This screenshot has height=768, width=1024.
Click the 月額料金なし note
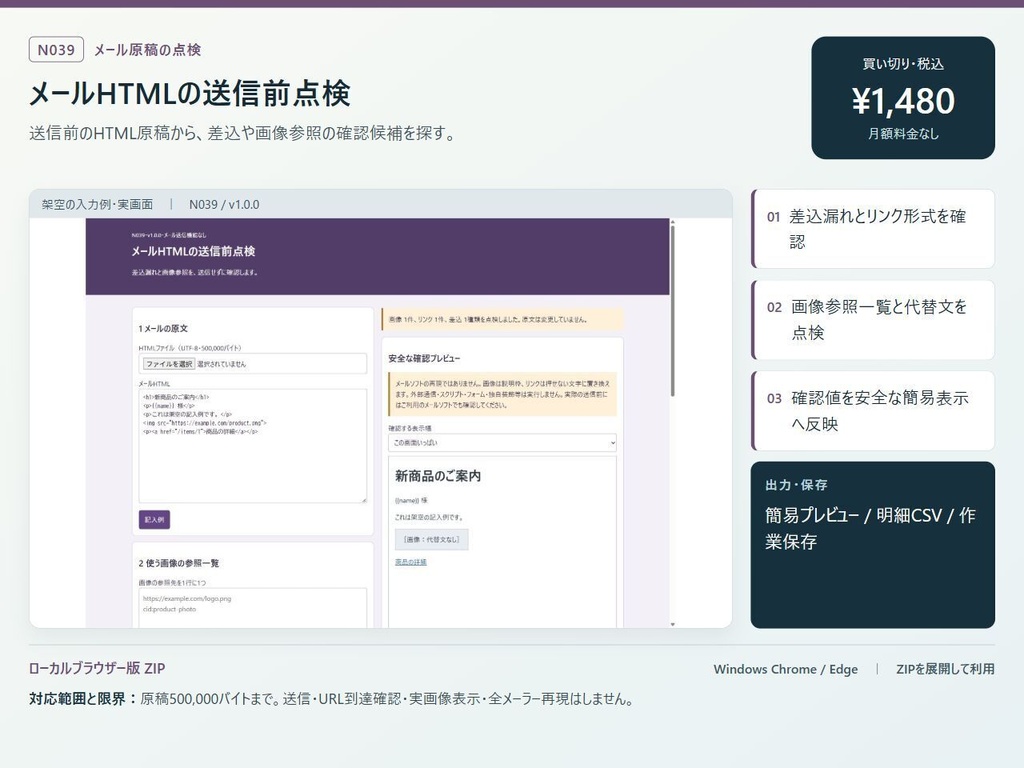[x=903, y=134]
